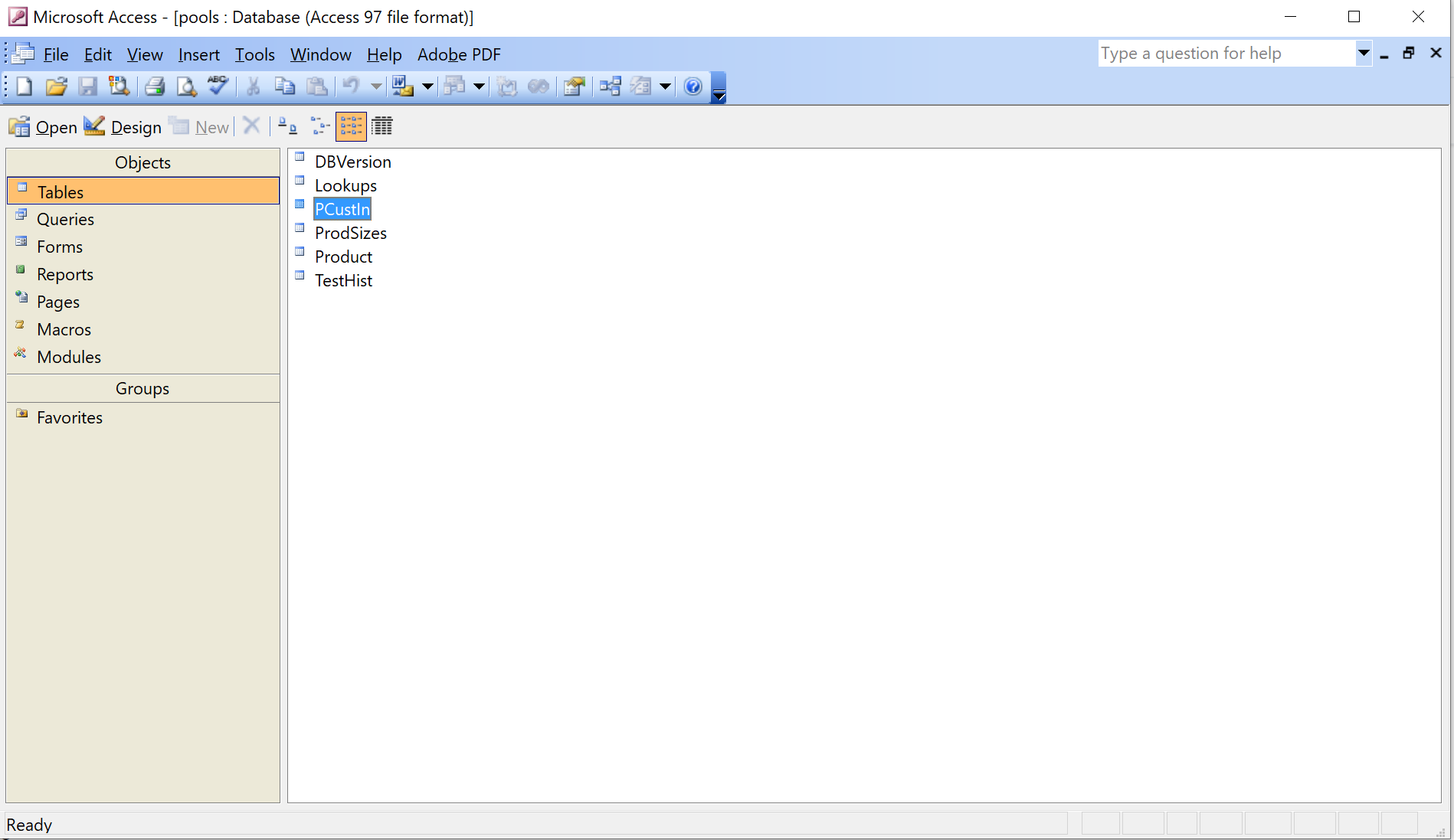Print with the printer icon
This screenshot has width=1454, height=840.
[155, 87]
